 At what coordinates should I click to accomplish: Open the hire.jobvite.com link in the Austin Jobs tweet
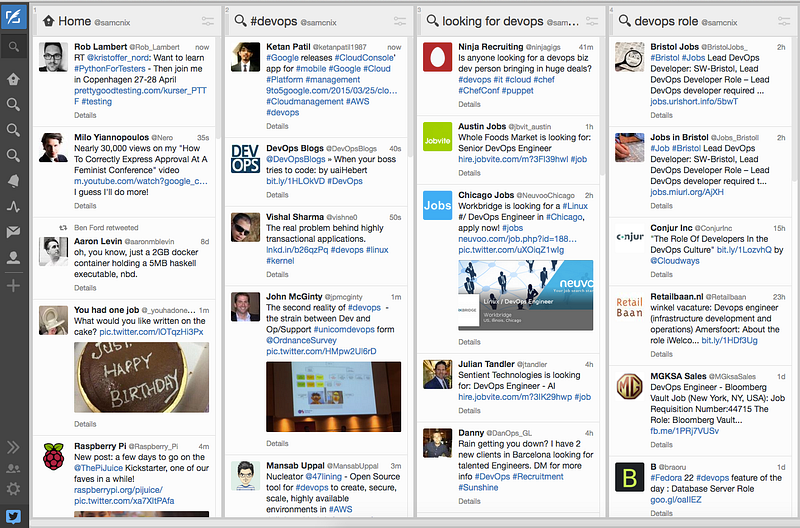pyautogui.click(x=513, y=159)
